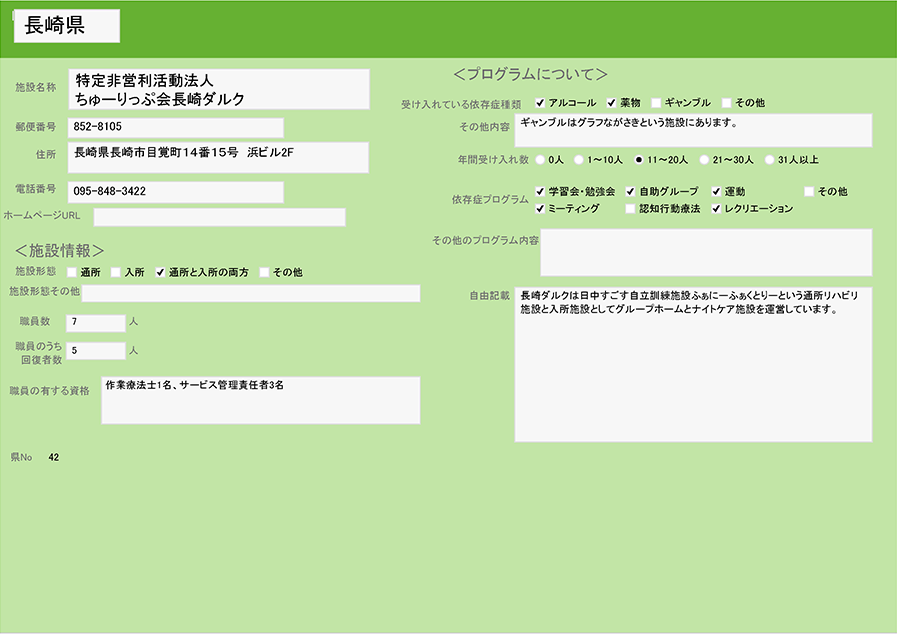Uncheck 通所と入所の両方 checkbox
The width and height of the screenshot is (897, 634).
click(160, 272)
